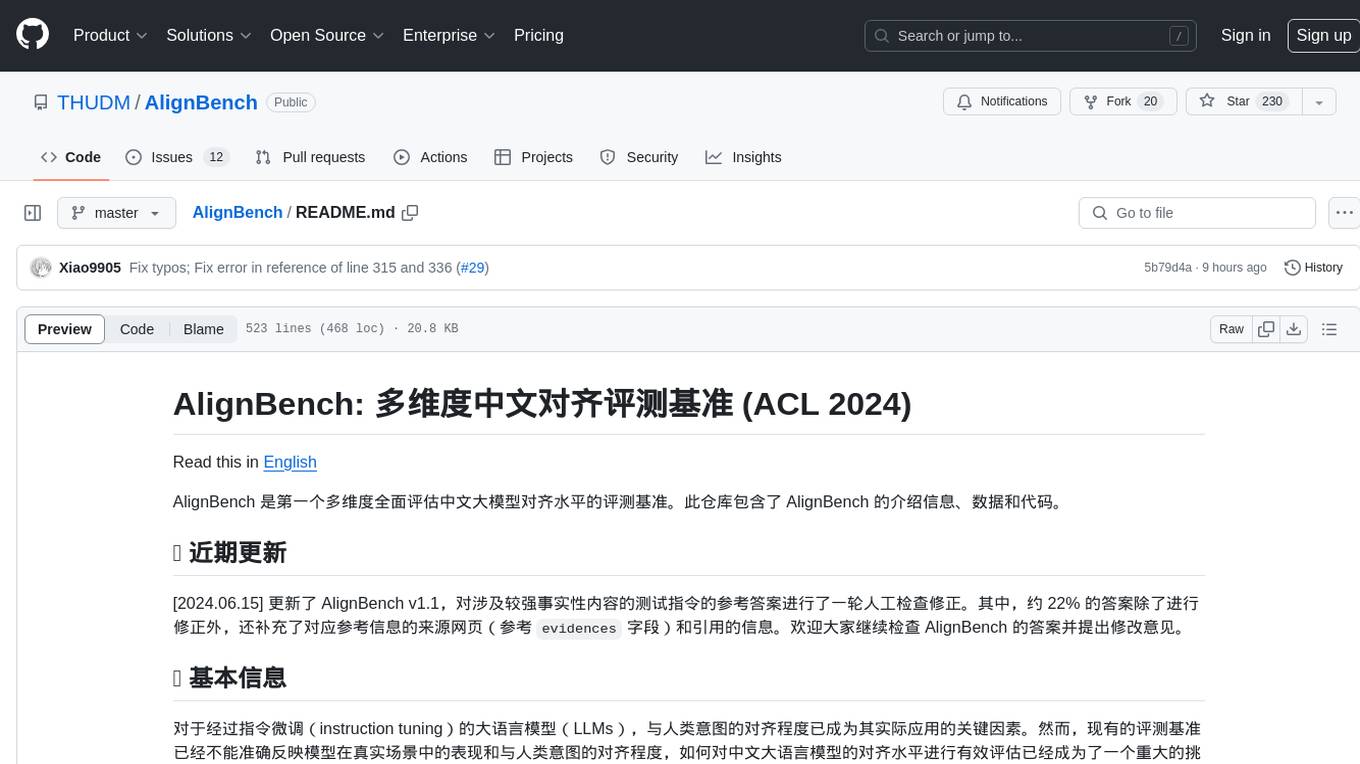This screenshot has height=764, width=1360.
Task: Open the master branch selector
Action: point(116,213)
